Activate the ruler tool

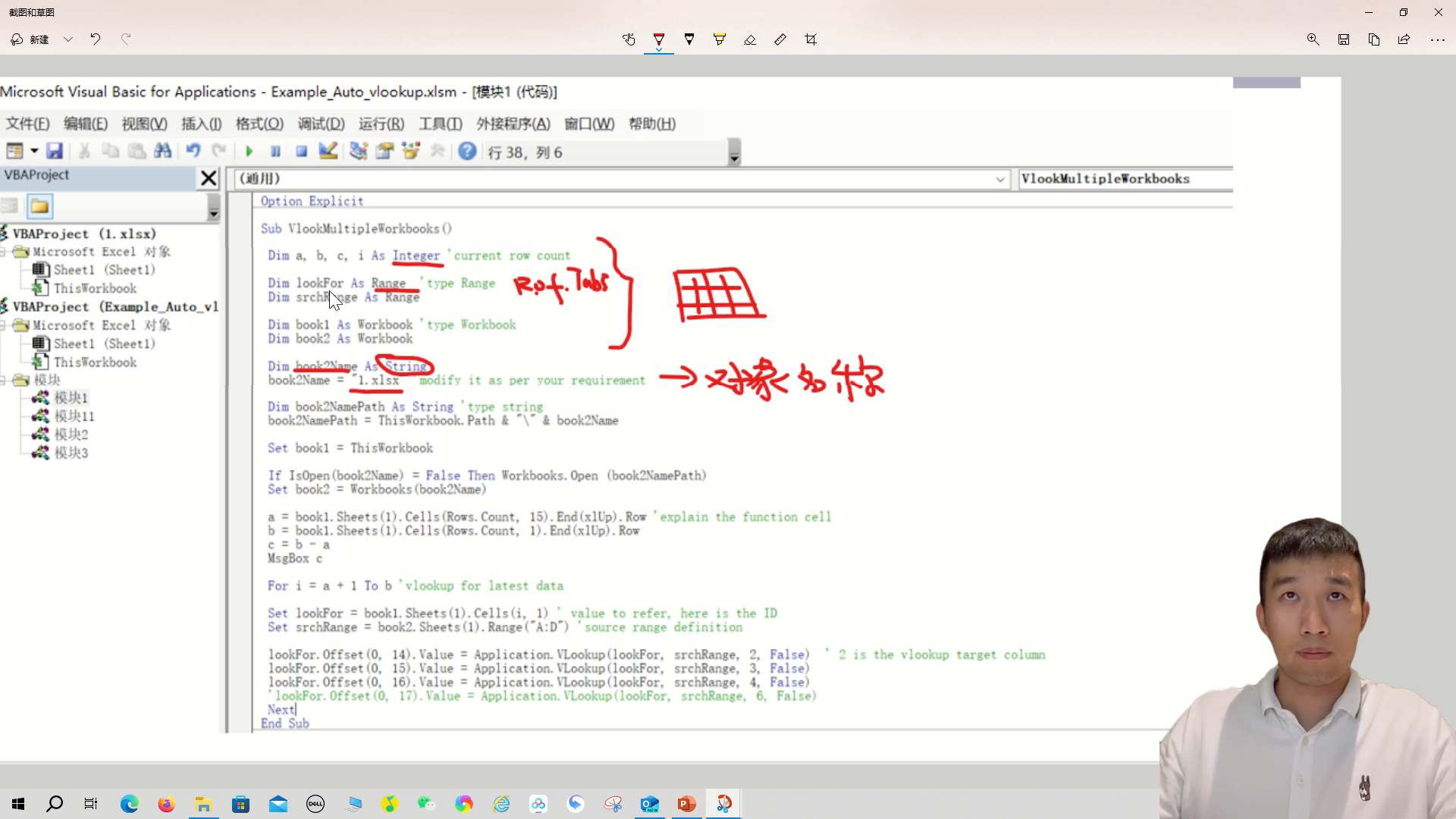click(780, 39)
